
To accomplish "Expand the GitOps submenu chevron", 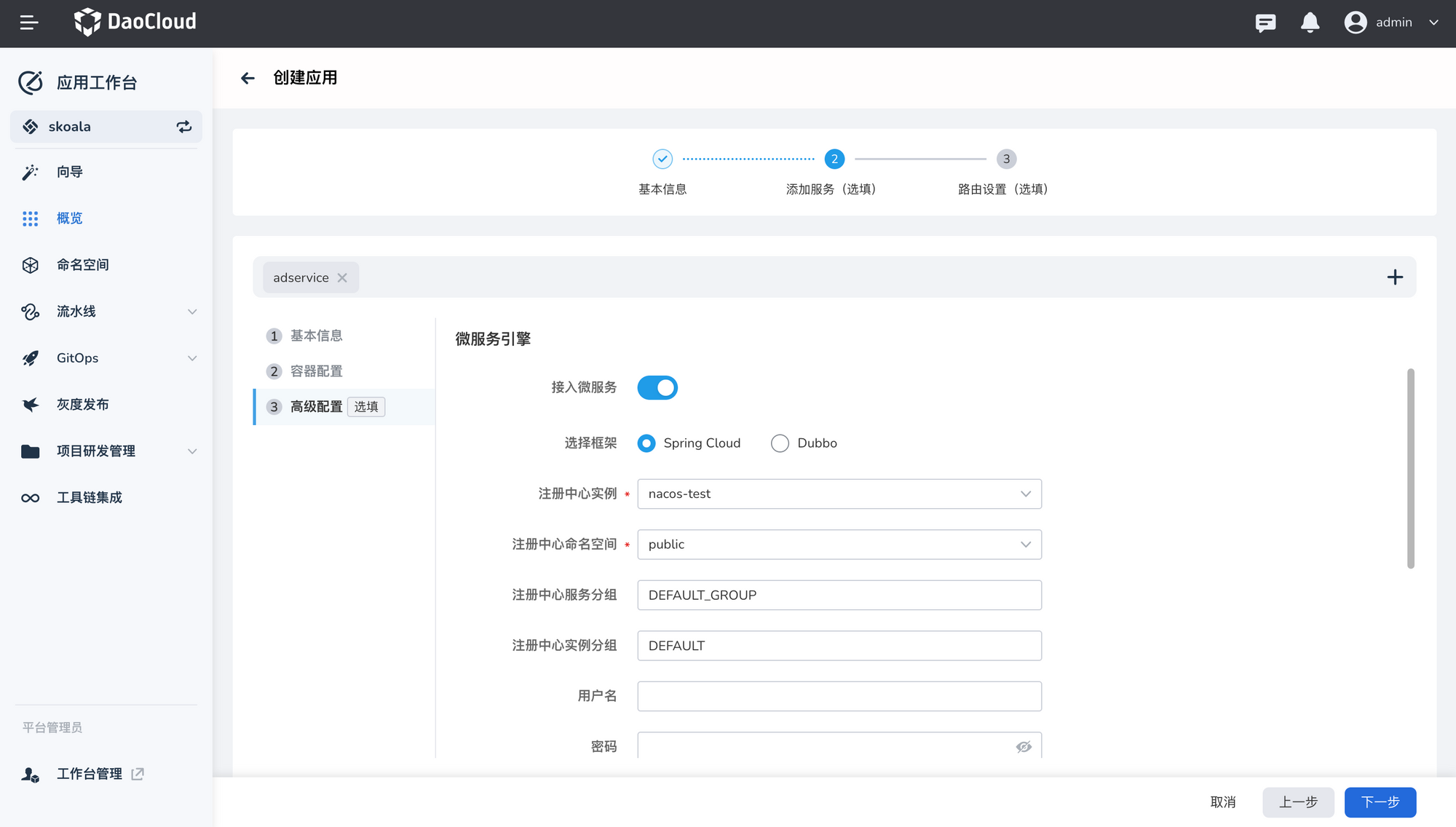I will click(192, 358).
